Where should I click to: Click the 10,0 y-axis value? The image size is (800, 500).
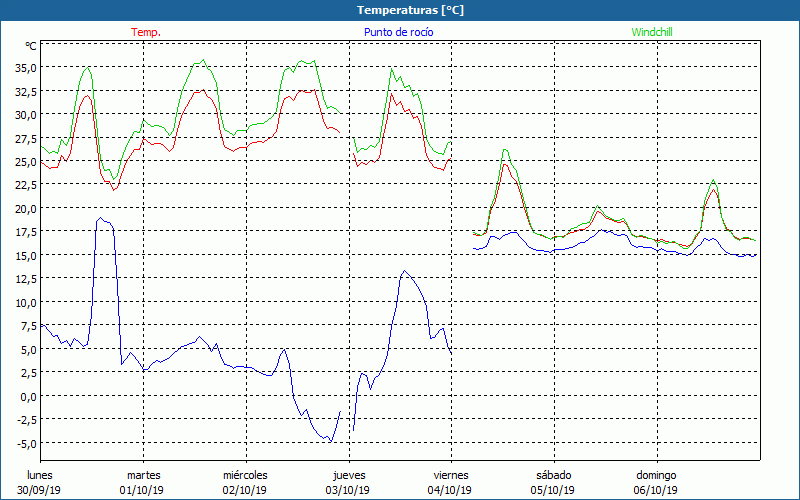(27, 302)
